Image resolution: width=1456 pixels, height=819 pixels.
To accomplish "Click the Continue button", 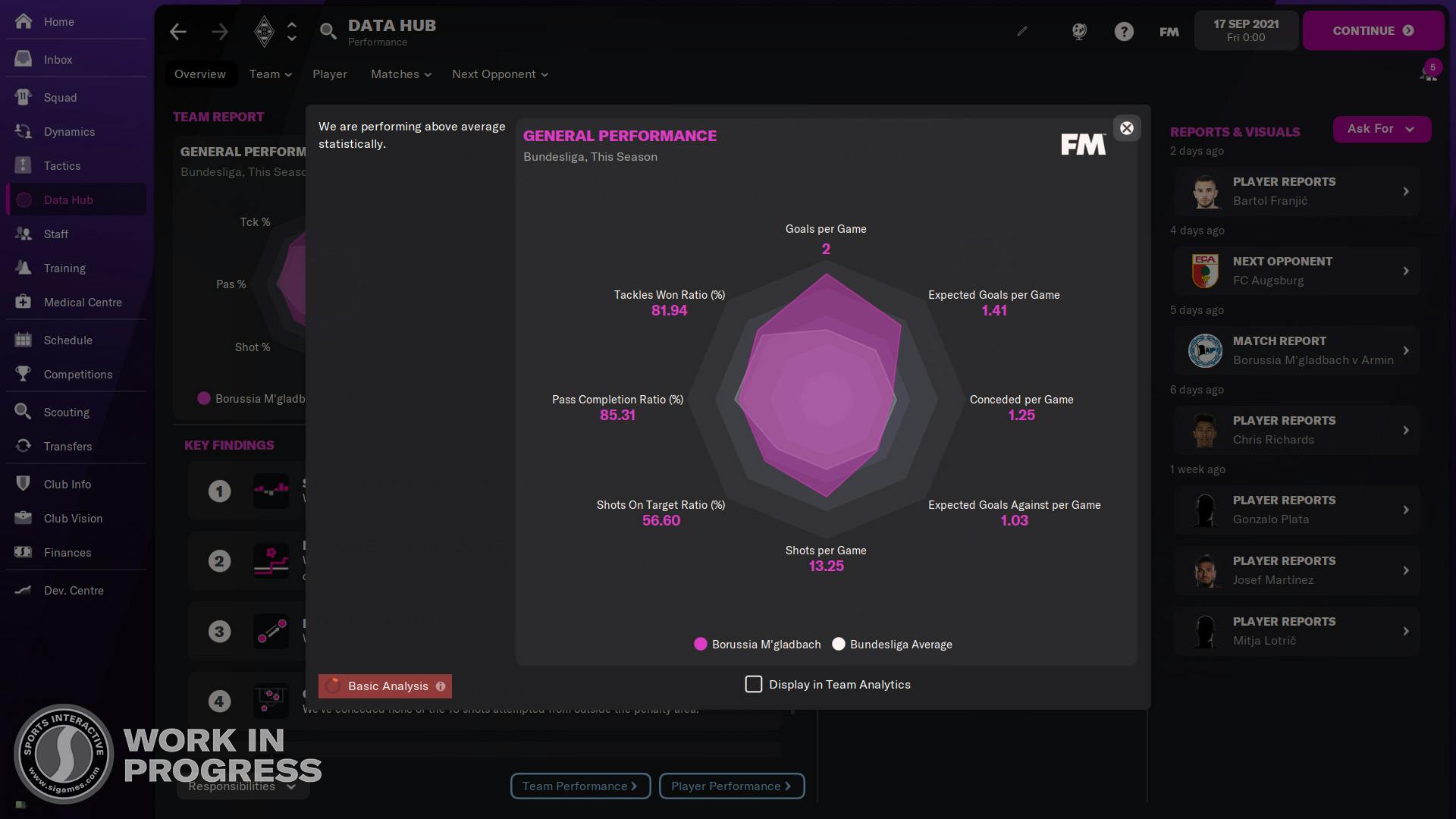I will [x=1373, y=30].
